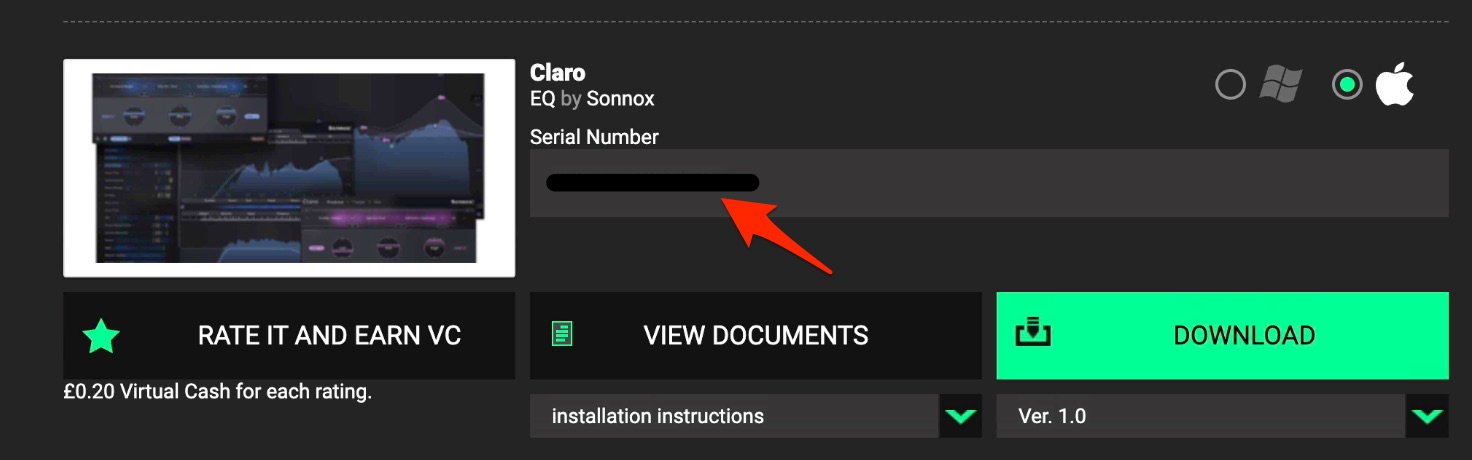Image resolution: width=1472 pixels, height=460 pixels.
Task: Click the Claro plugin thumbnail image
Action: click(289, 168)
